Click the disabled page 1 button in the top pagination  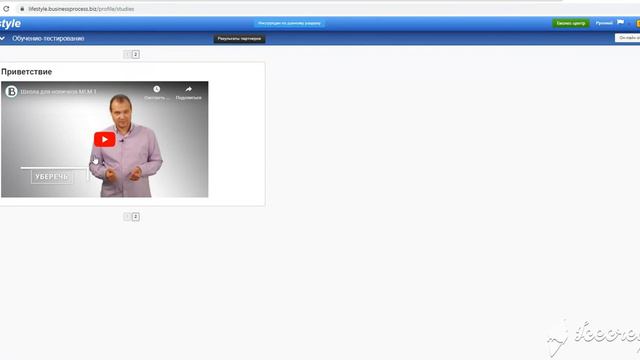tap(127, 54)
